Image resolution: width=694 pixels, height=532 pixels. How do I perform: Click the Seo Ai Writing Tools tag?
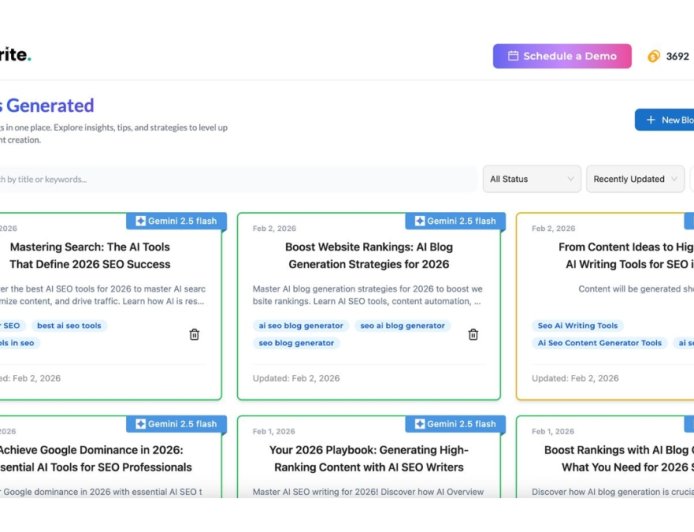tap(578, 325)
